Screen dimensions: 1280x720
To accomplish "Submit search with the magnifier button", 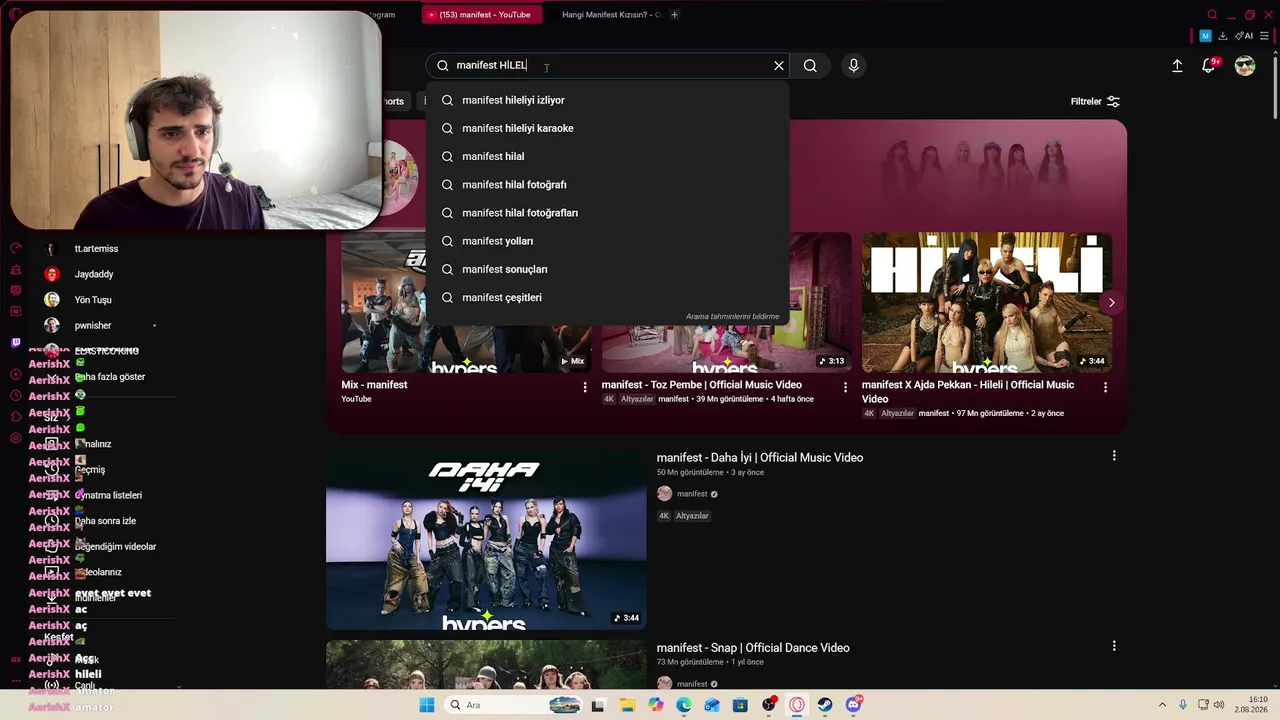I will click(810, 66).
